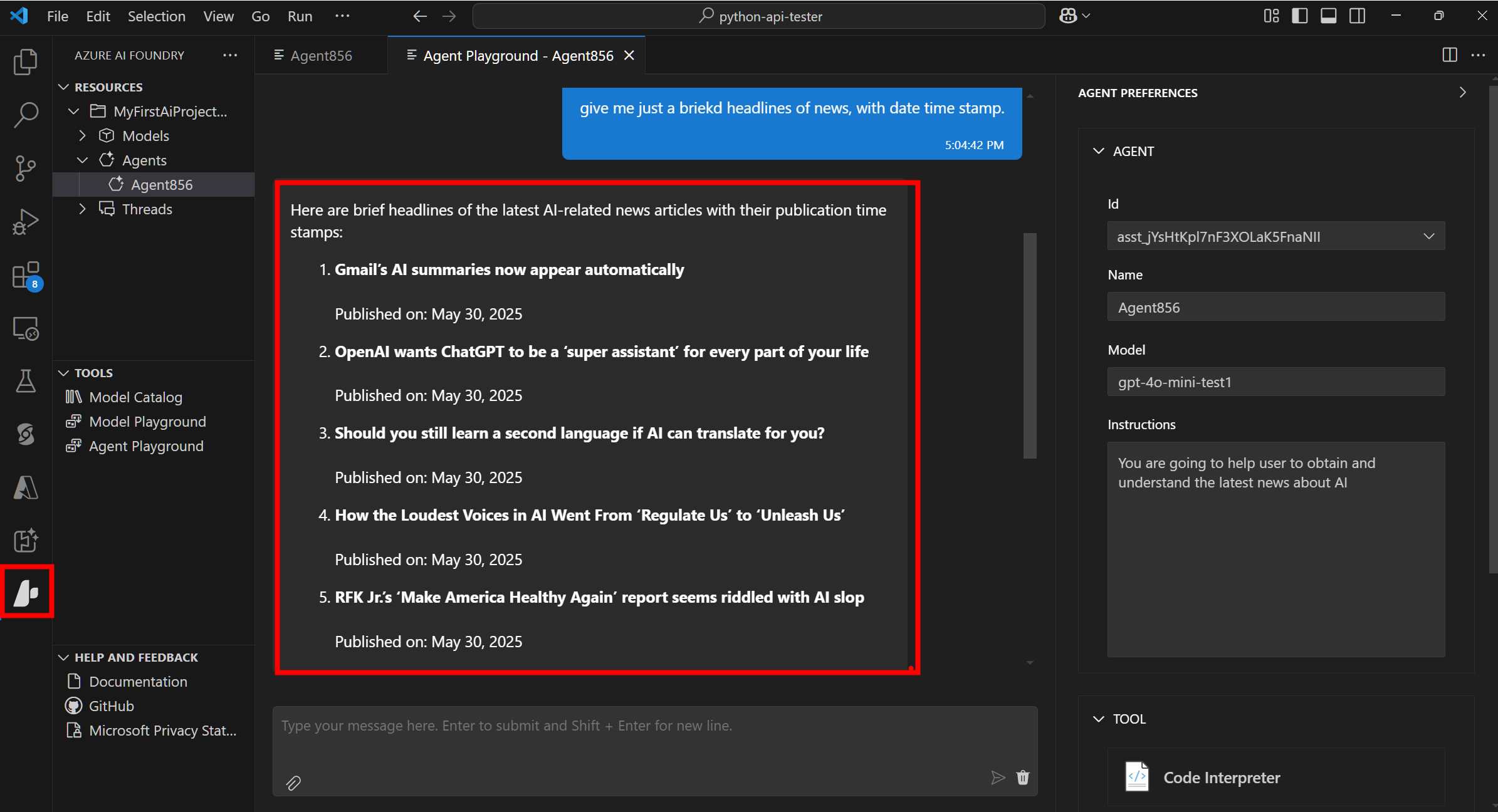1498x812 pixels.
Task: Expand the Threads tree item
Action: [x=82, y=209]
